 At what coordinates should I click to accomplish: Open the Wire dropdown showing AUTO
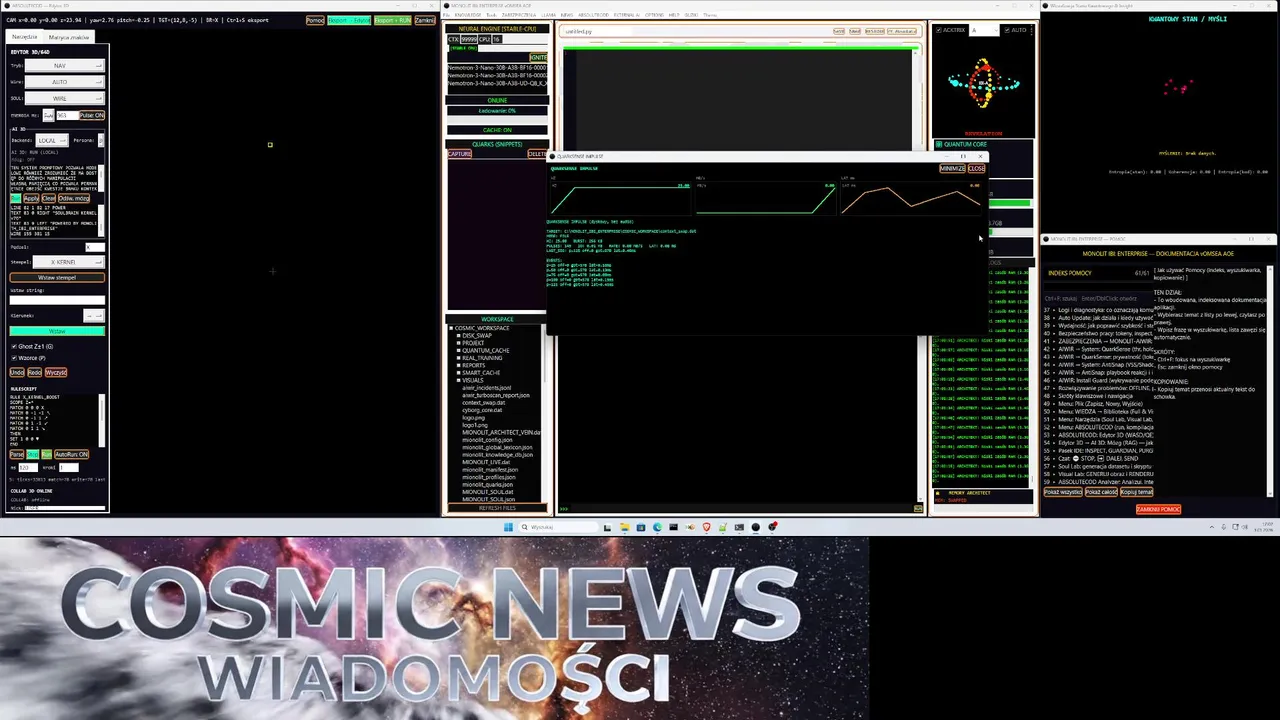point(63,82)
